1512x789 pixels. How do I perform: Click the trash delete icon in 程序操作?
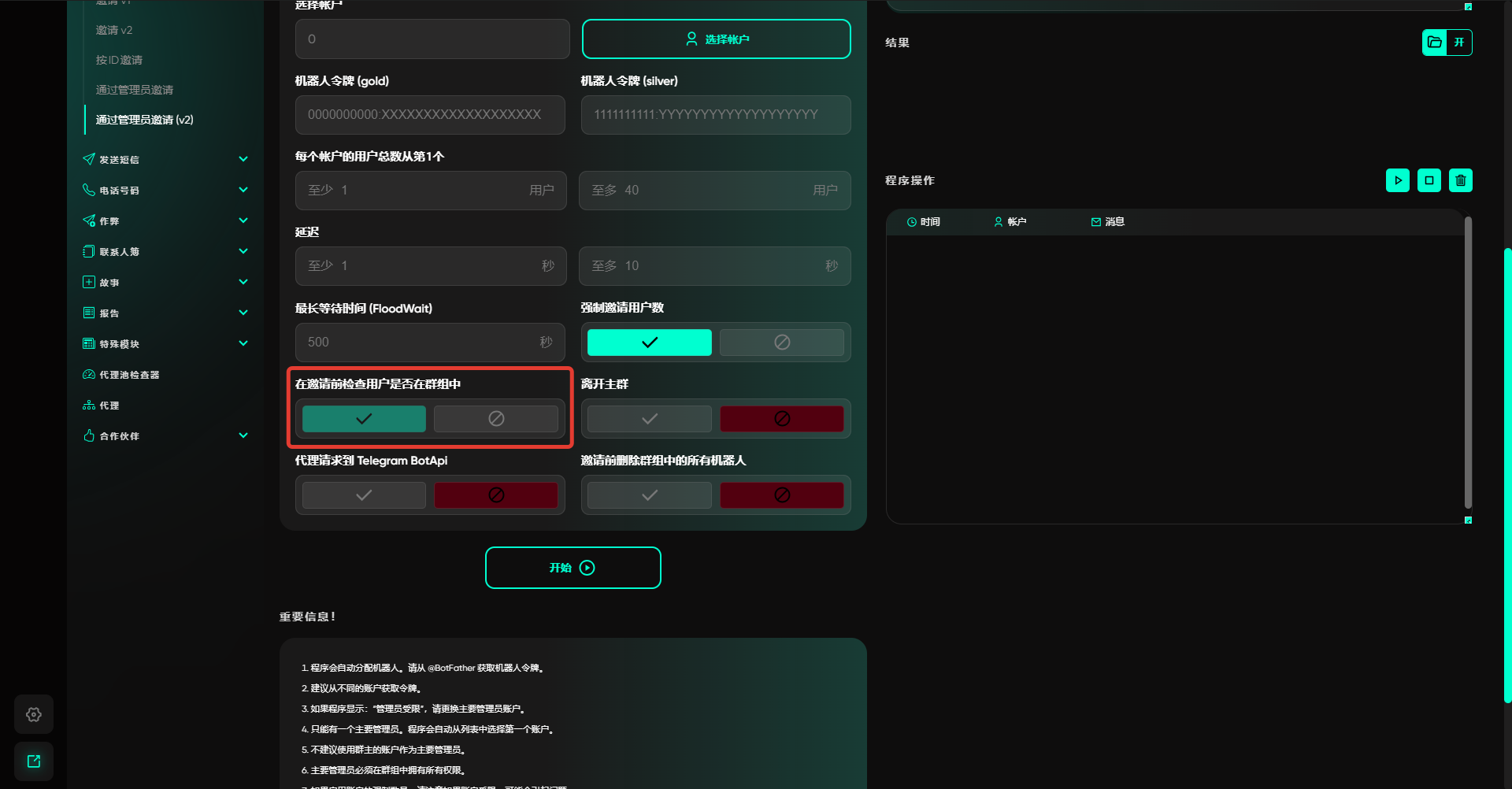point(1461,180)
